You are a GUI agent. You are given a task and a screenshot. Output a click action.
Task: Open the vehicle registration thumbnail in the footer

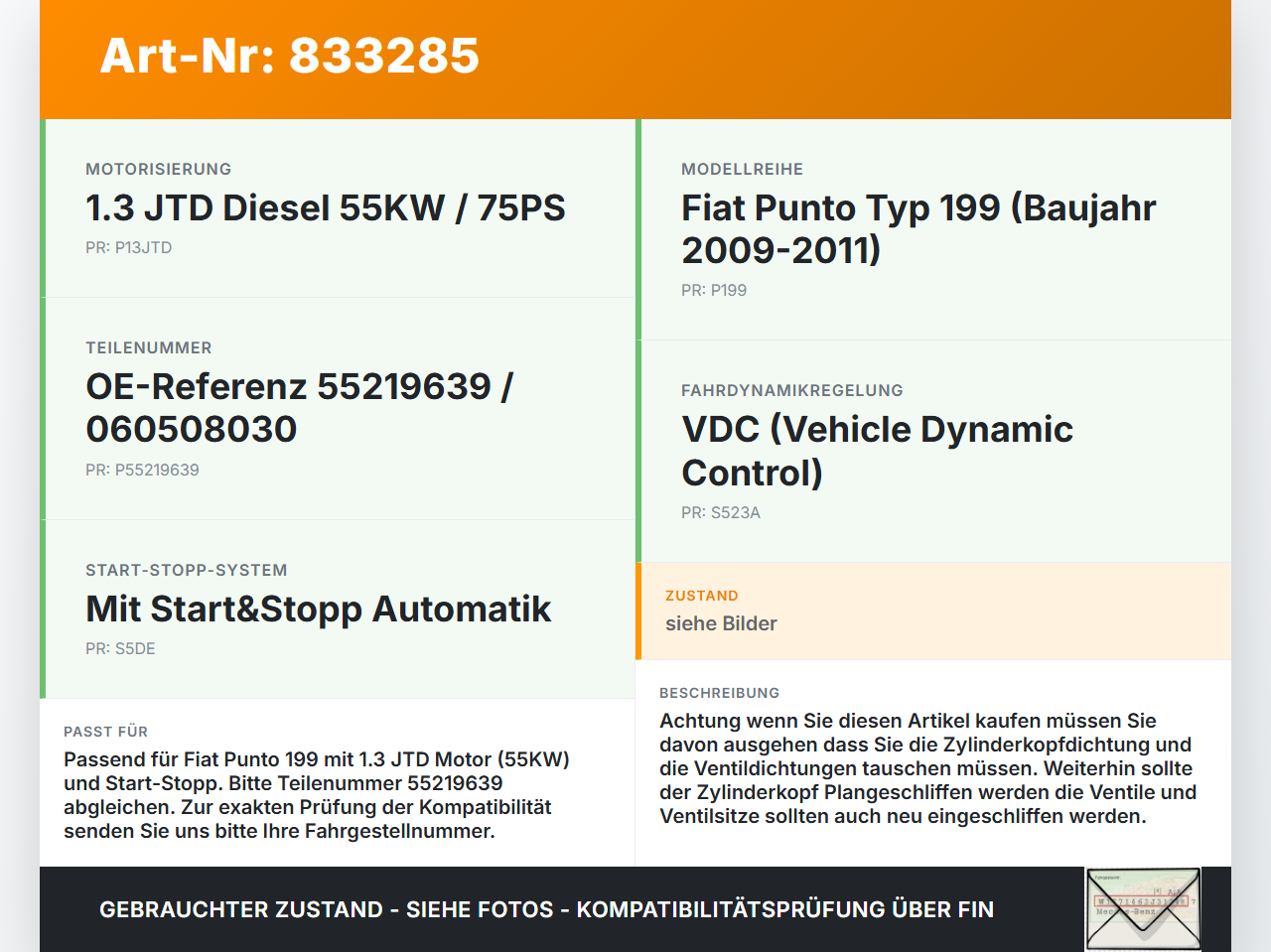tap(1143, 909)
